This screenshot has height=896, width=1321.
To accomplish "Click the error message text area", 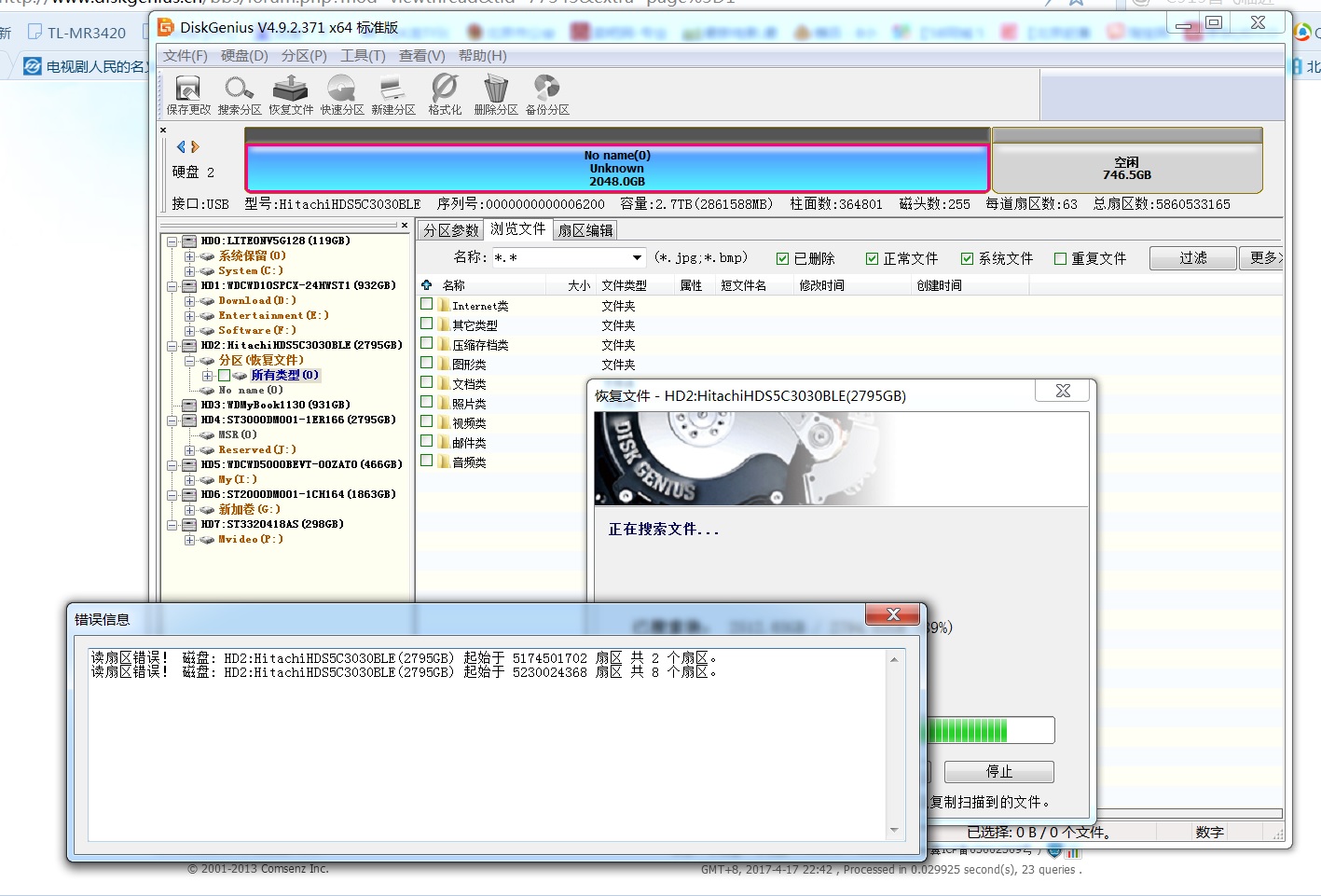I will coord(496,744).
